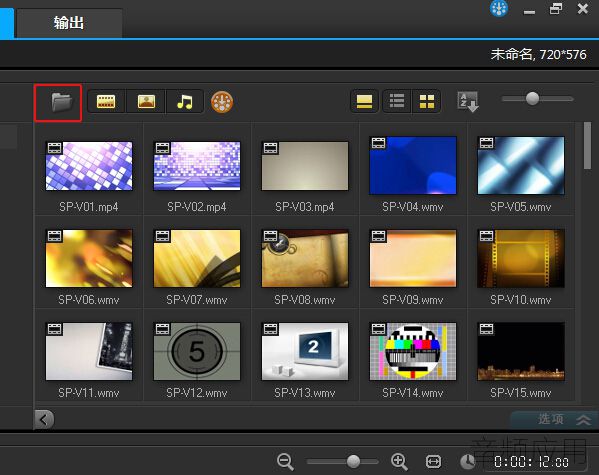This screenshot has width=599, height=475.
Task: Zoom out the timeline with the minus magnifier
Action: [285, 461]
